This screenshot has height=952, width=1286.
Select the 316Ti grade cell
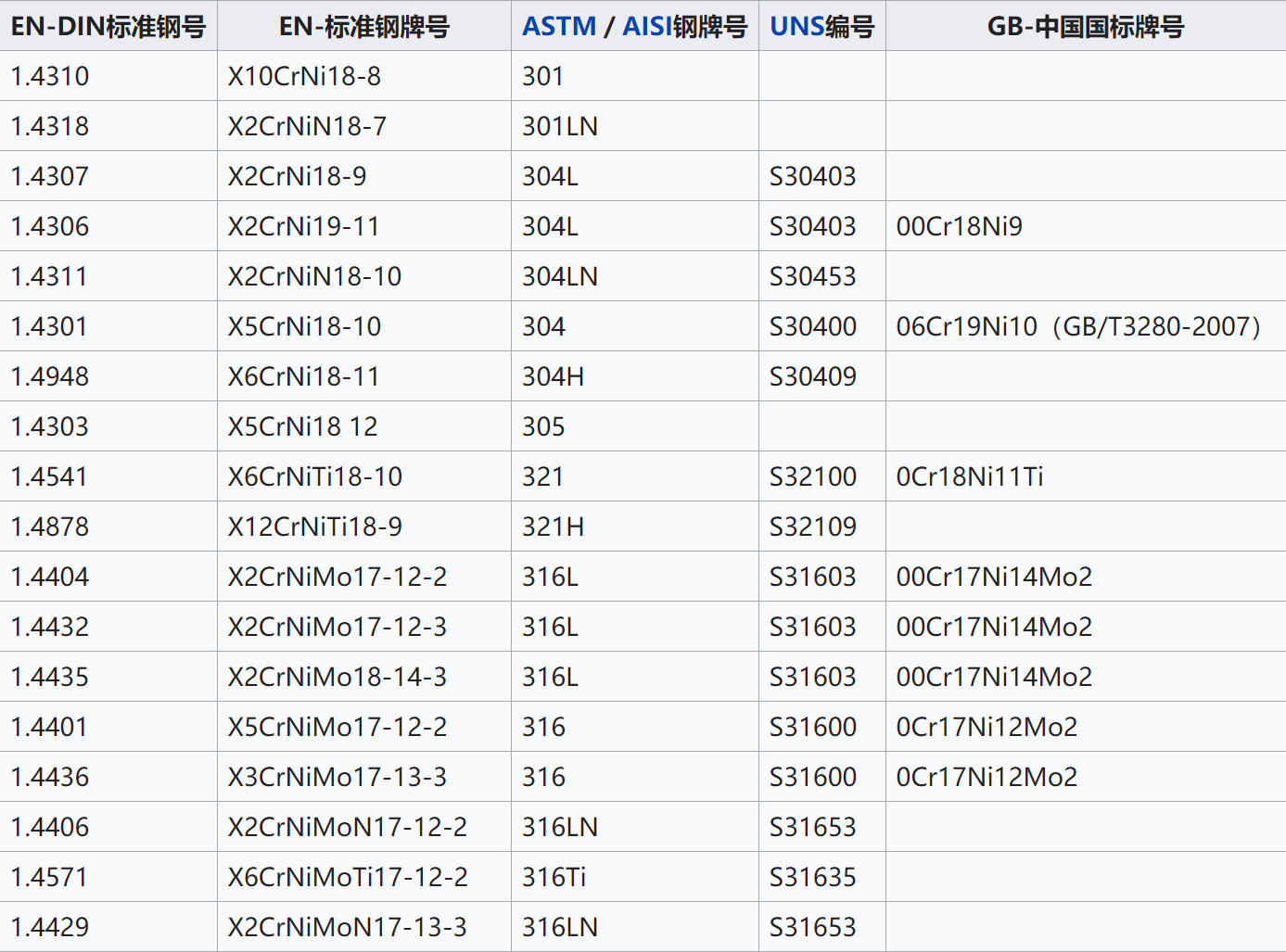554,877
